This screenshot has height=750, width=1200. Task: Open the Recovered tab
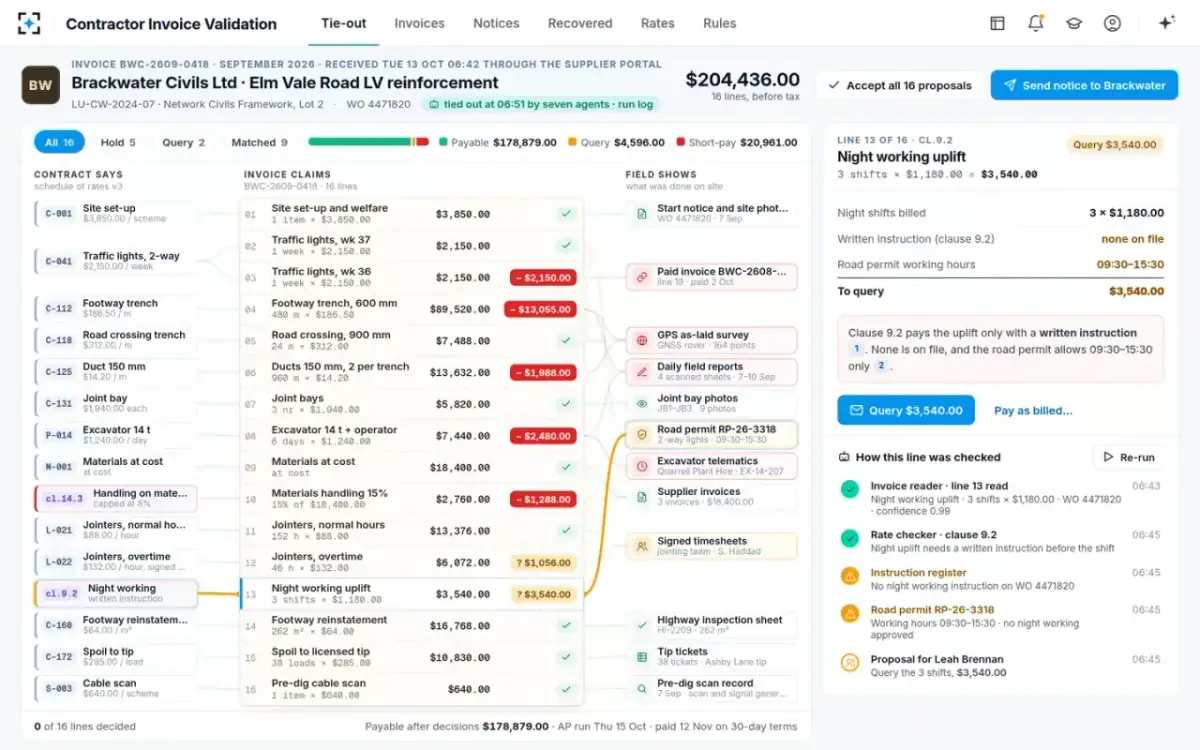[580, 23]
